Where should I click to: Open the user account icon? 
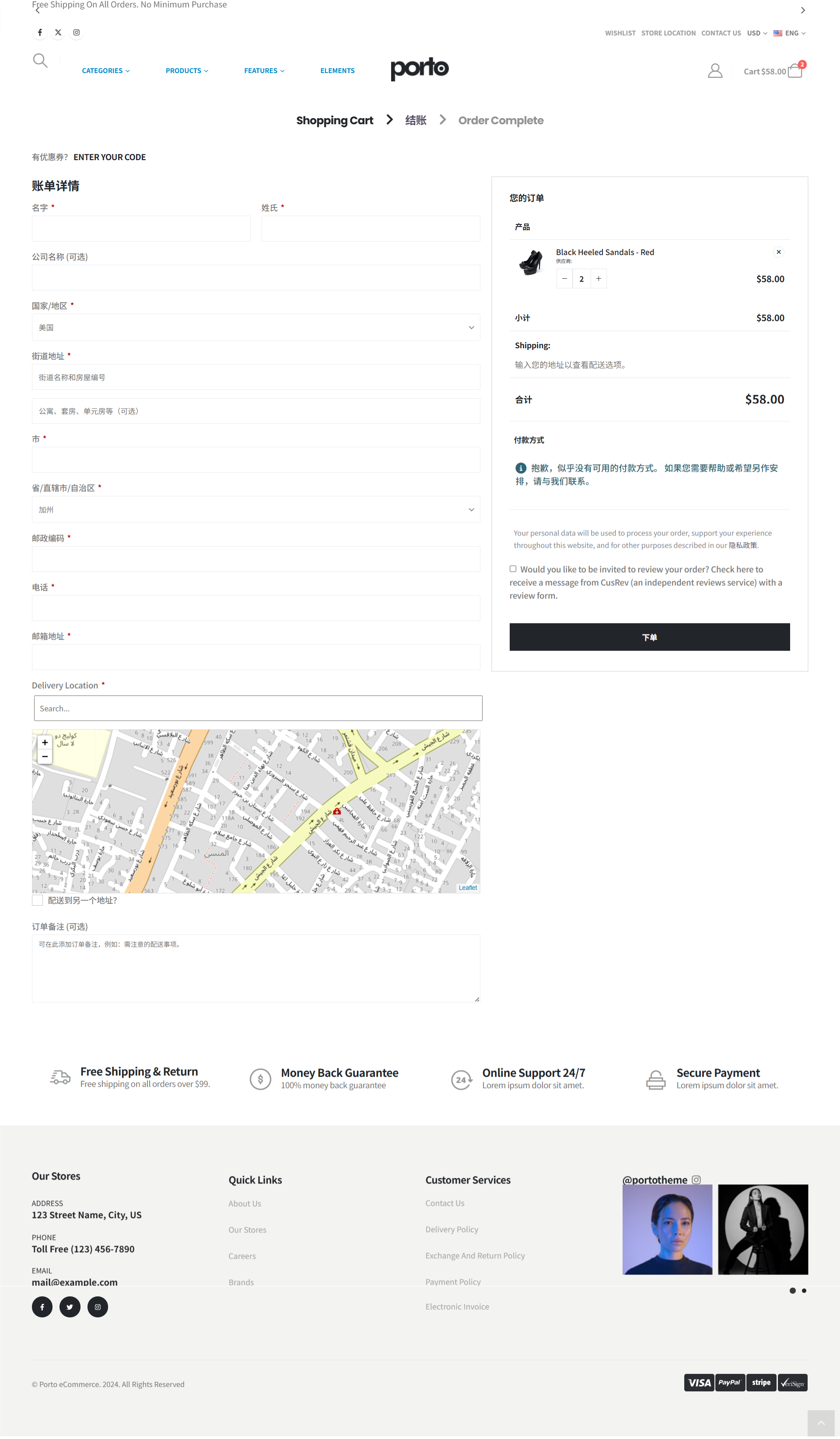(715, 71)
